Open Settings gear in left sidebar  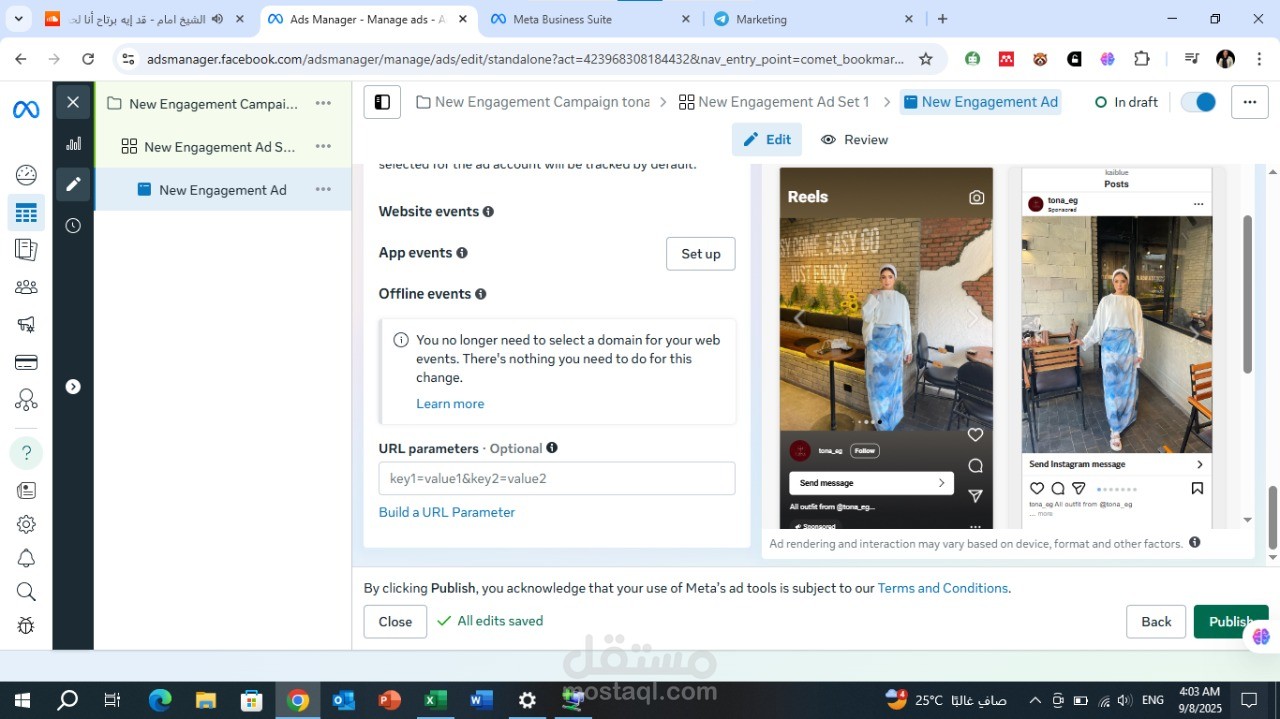click(x=26, y=524)
